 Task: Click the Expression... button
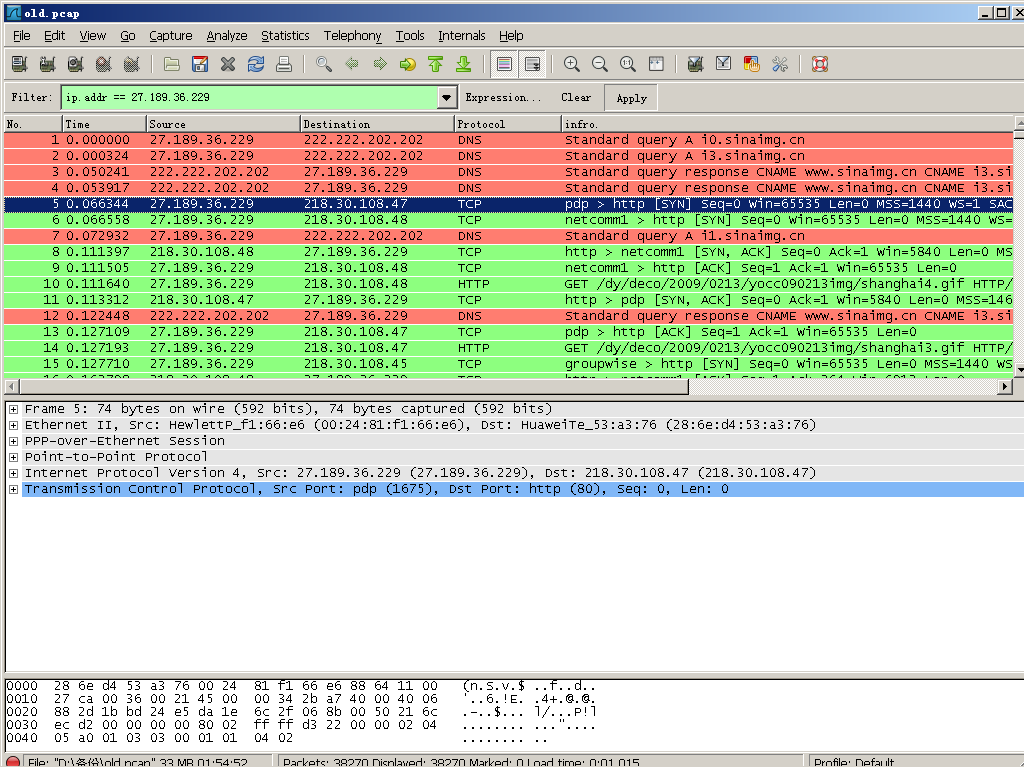click(503, 97)
